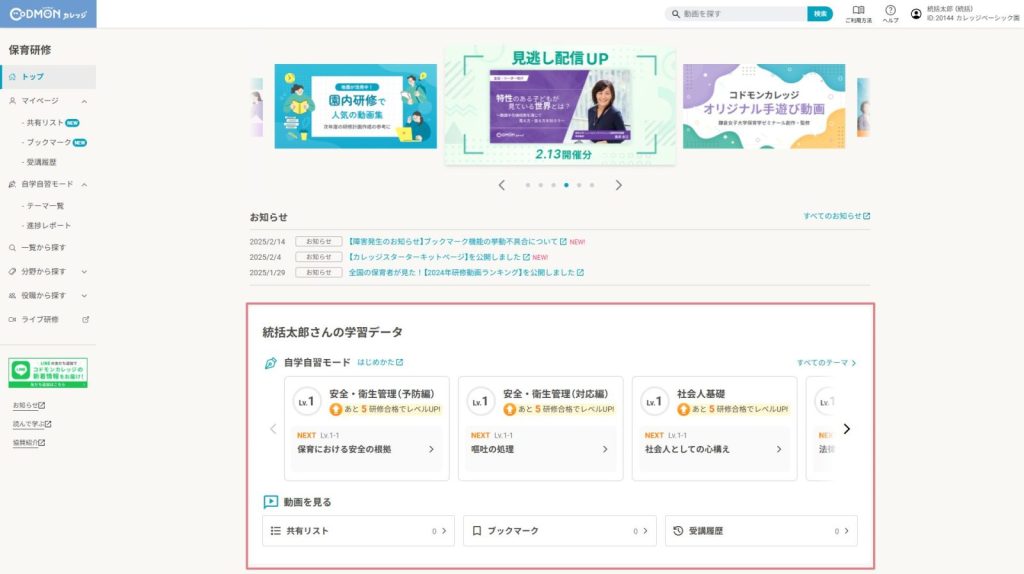Image resolution: width=1024 pixels, height=574 pixels.
Task: Show next carousel banner with right arrow
Action: [618, 185]
